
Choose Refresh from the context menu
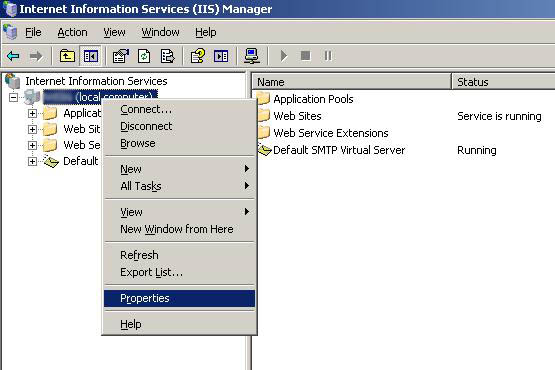[179, 255]
